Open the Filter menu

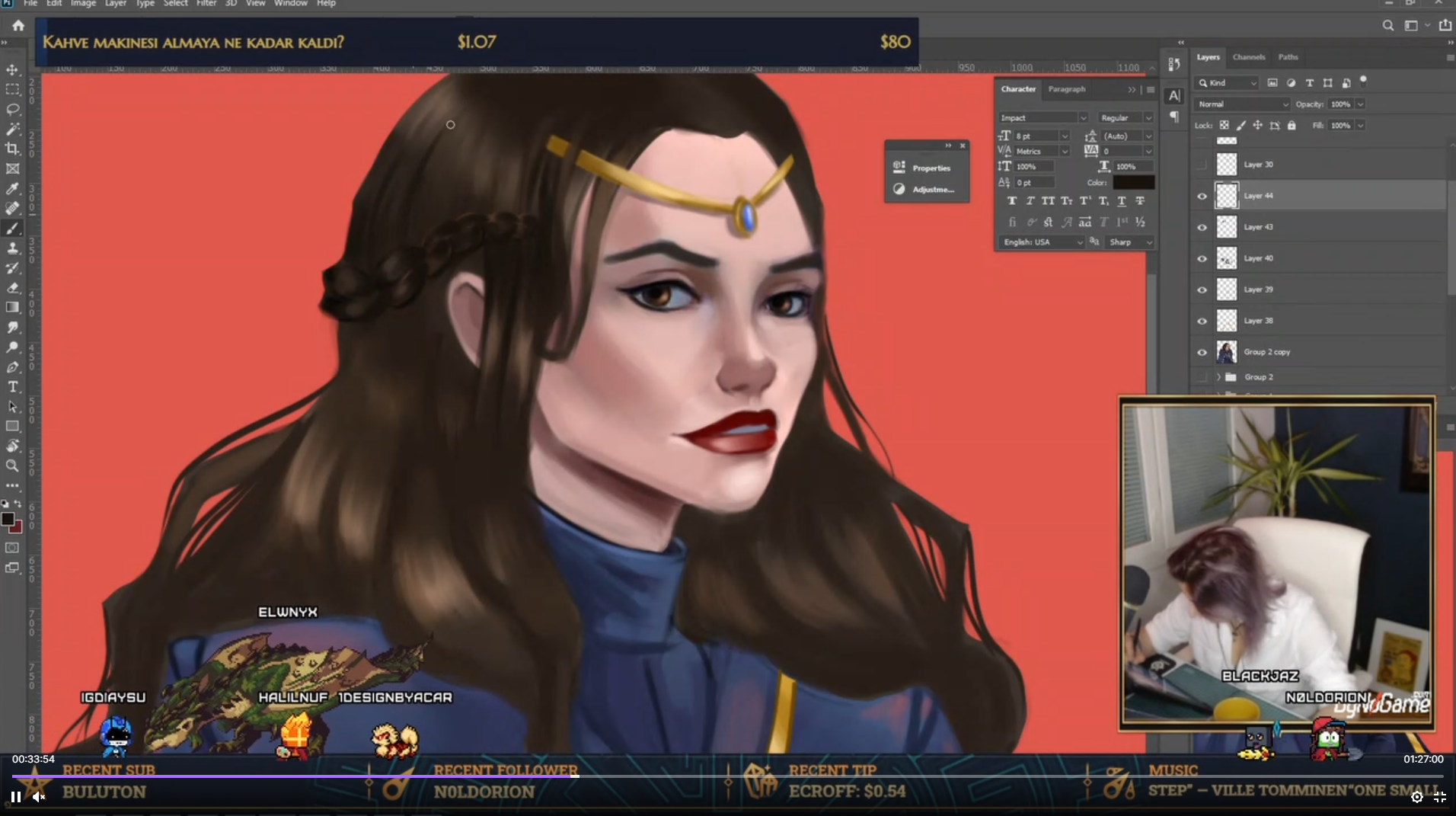[x=206, y=4]
